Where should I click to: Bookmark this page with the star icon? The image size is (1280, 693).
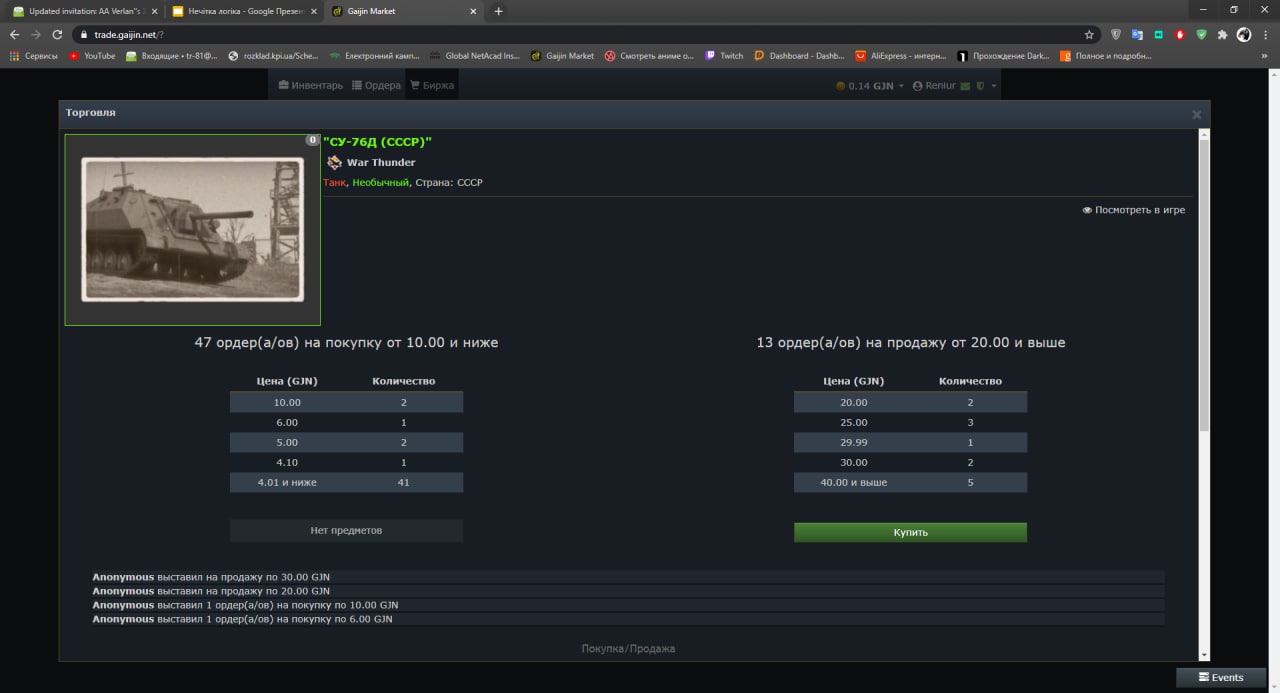click(x=1089, y=34)
